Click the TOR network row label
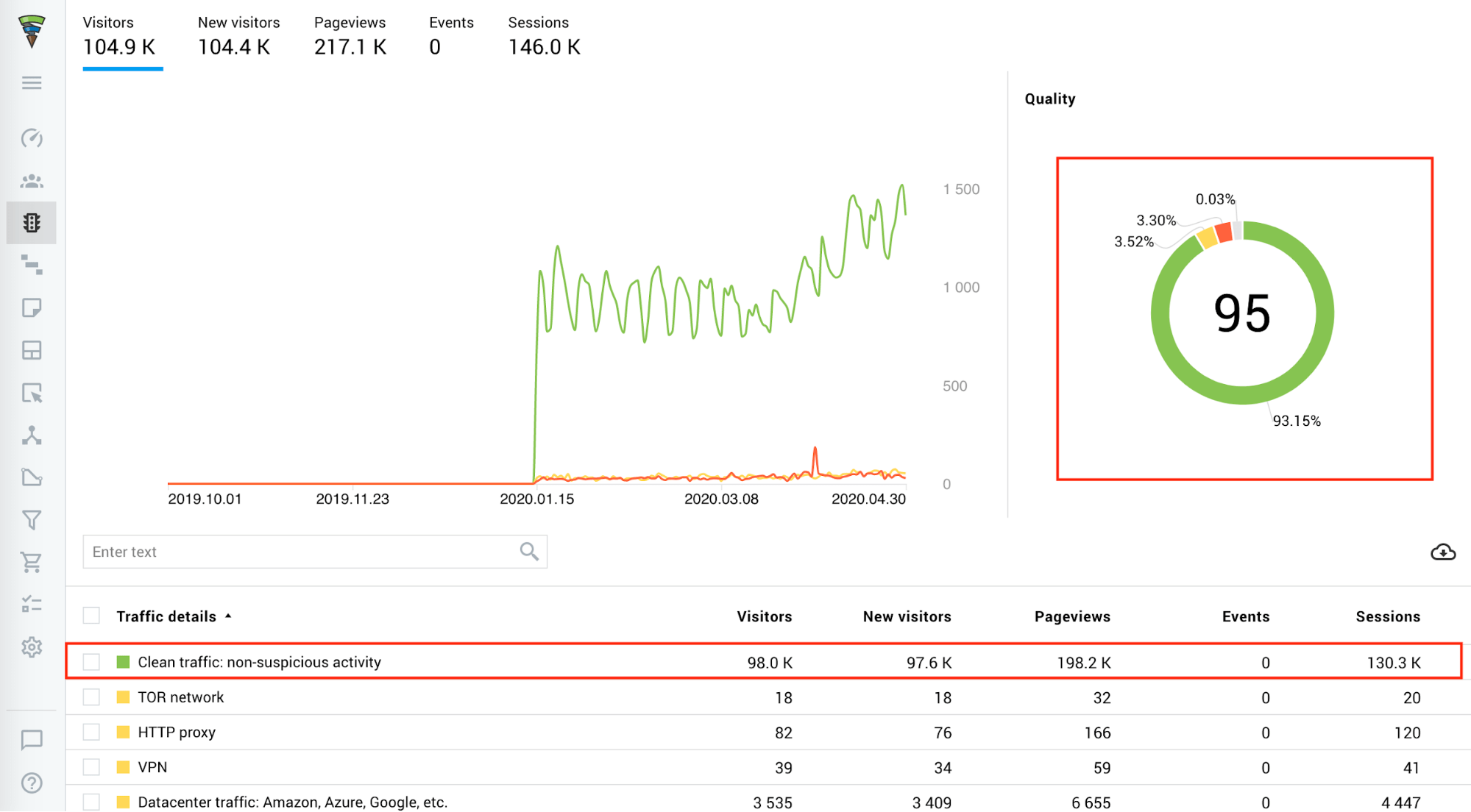This screenshot has width=1471, height=812. click(181, 697)
